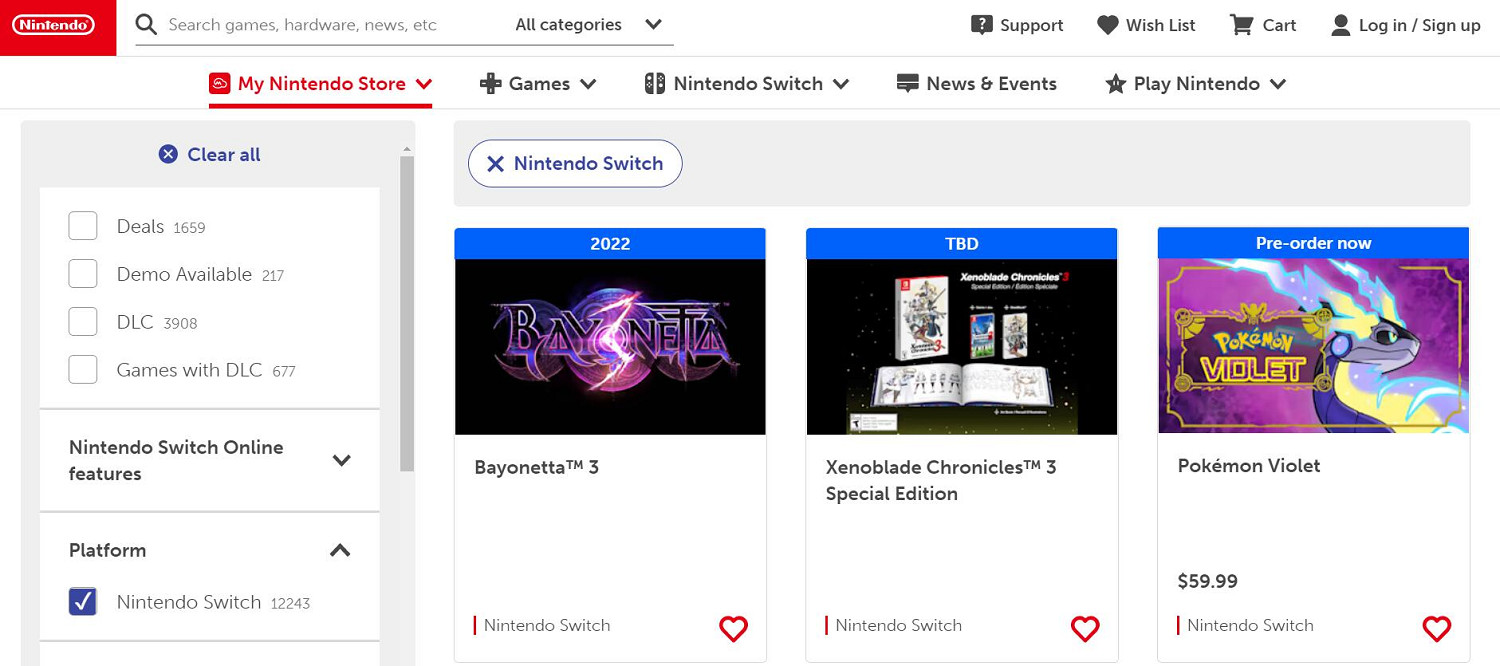Open the shopping Cart icon

tap(1241, 26)
